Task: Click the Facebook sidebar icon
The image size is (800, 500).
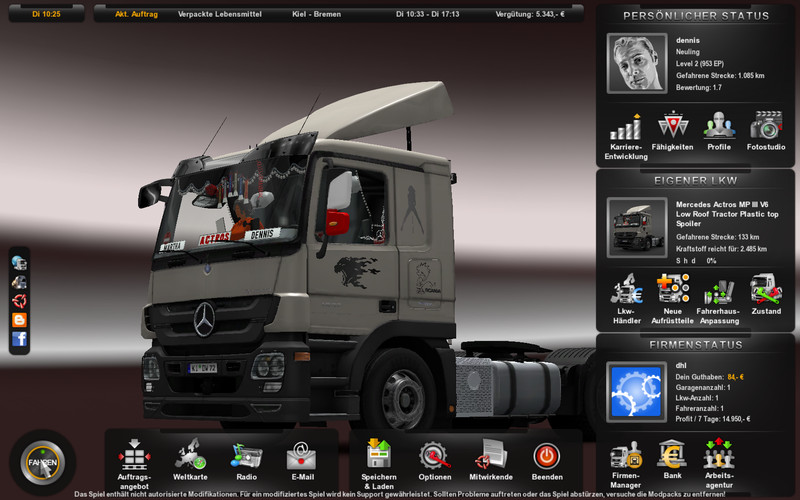Action: tap(19, 339)
